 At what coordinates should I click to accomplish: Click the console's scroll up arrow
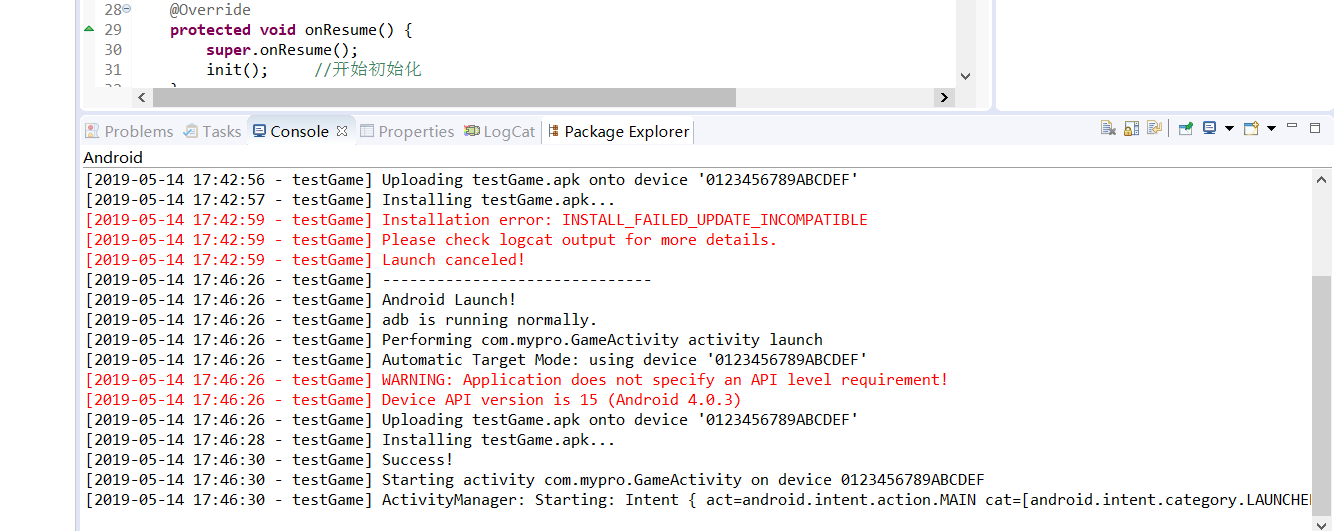coord(1322,179)
